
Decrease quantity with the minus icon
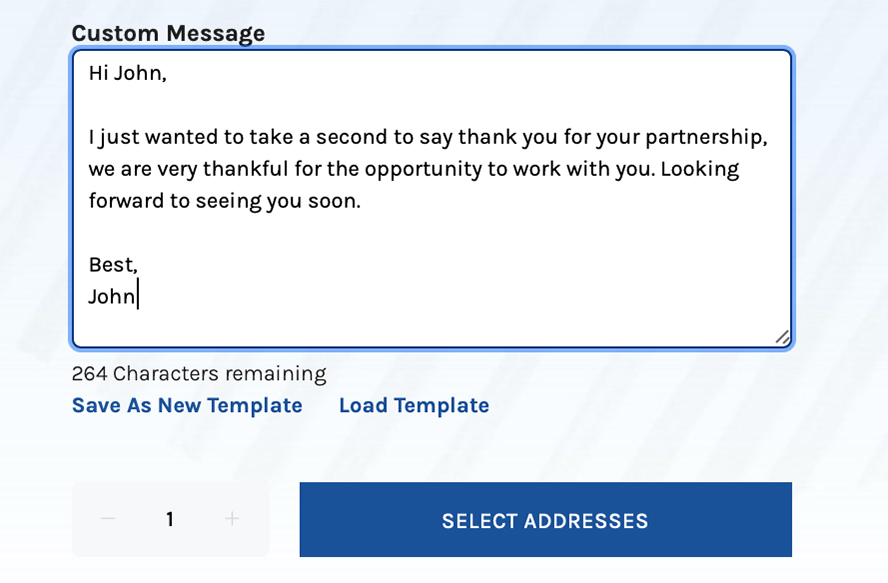(108, 518)
